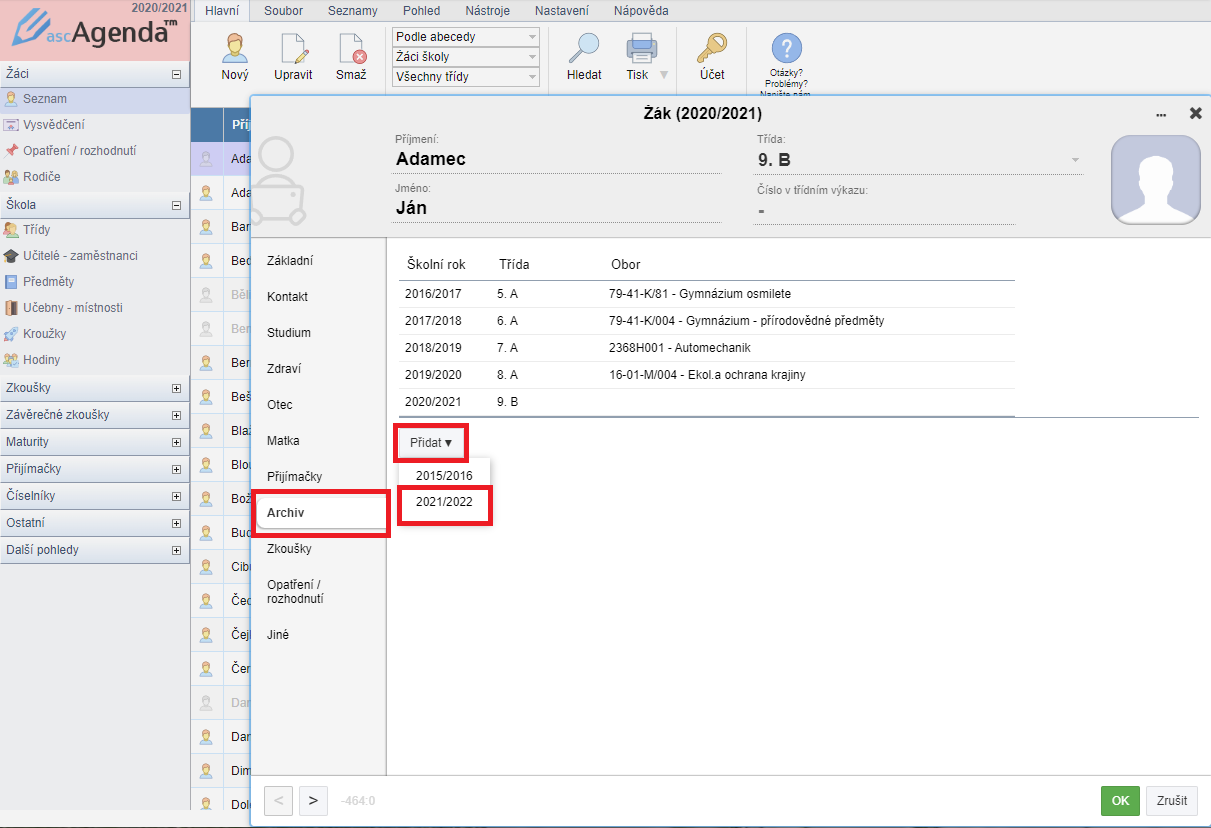Click the Tisk printer icon
The height and width of the screenshot is (828, 1211).
click(x=641, y=48)
